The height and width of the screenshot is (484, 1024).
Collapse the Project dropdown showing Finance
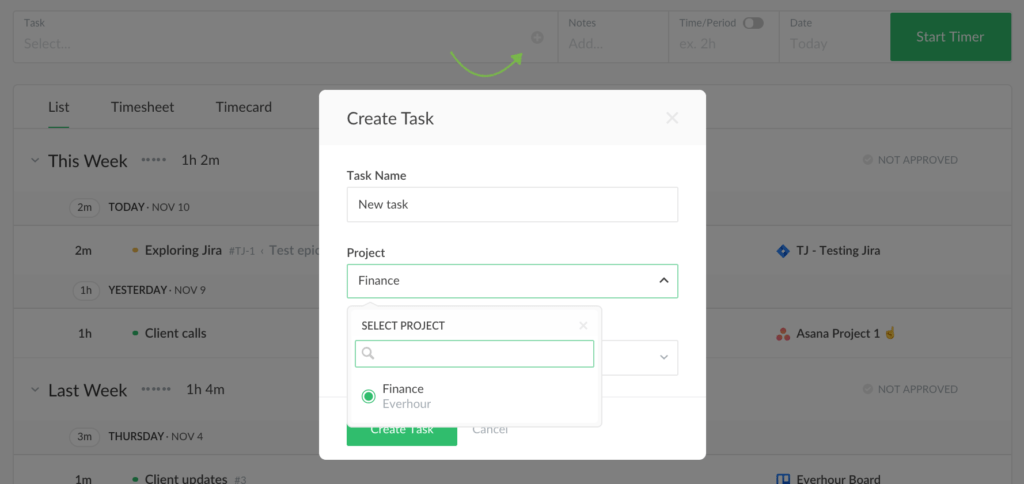pos(663,281)
